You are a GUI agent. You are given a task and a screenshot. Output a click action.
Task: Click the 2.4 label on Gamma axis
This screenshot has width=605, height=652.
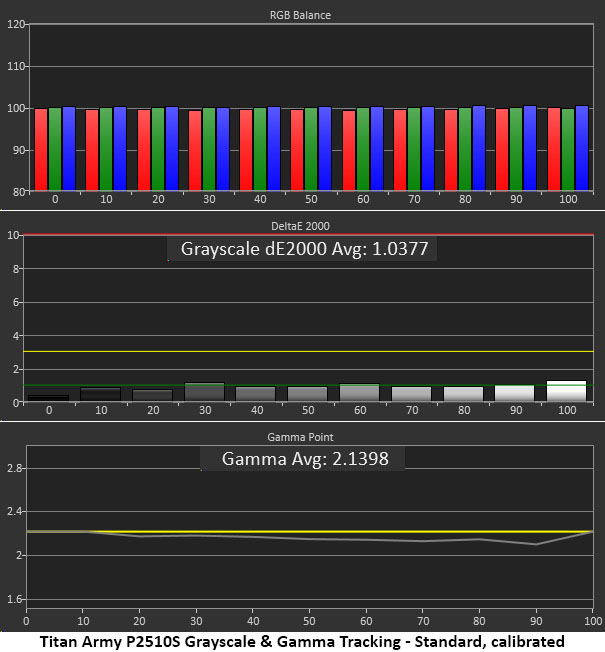coord(15,512)
